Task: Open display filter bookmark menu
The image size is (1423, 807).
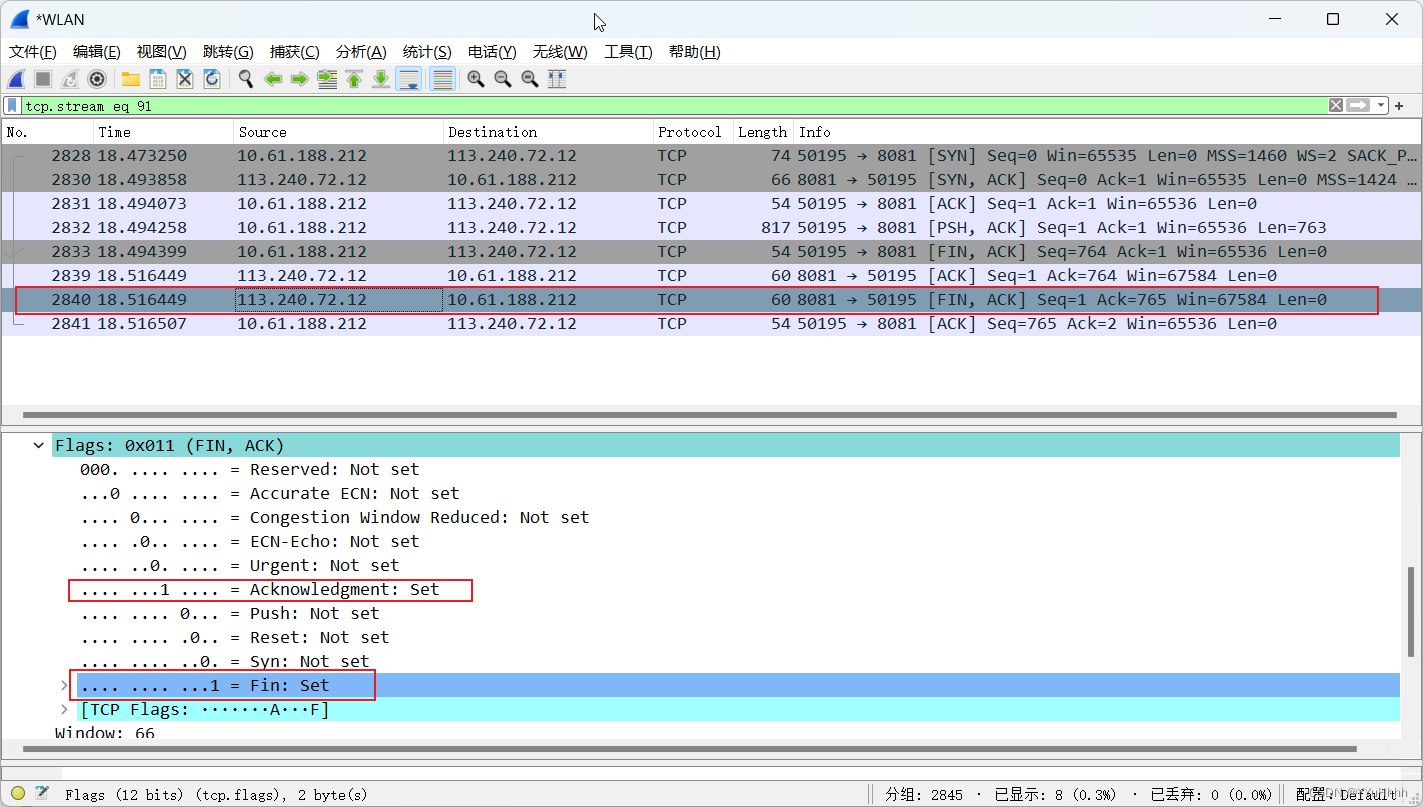Action: 11,105
